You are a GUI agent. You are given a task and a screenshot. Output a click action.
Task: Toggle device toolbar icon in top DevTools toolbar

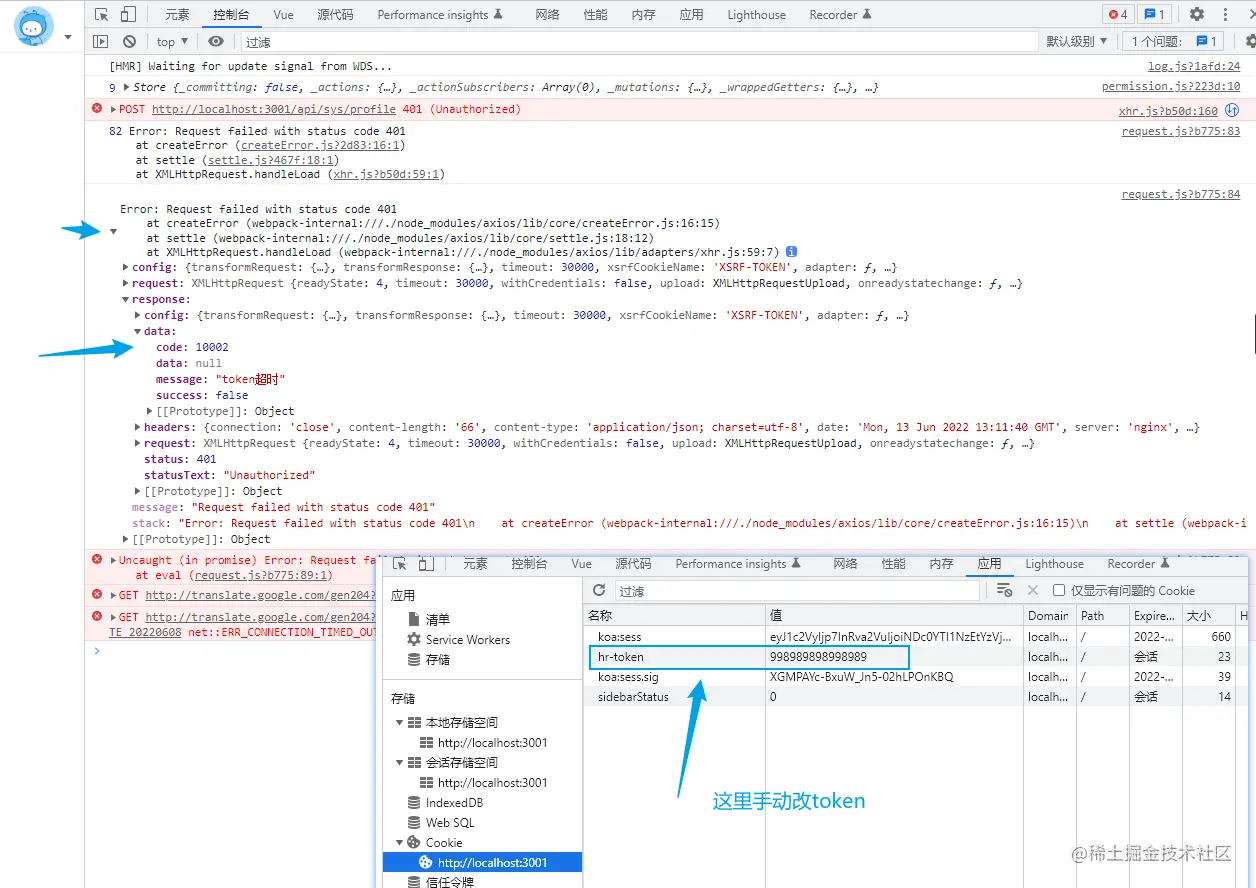[128, 15]
